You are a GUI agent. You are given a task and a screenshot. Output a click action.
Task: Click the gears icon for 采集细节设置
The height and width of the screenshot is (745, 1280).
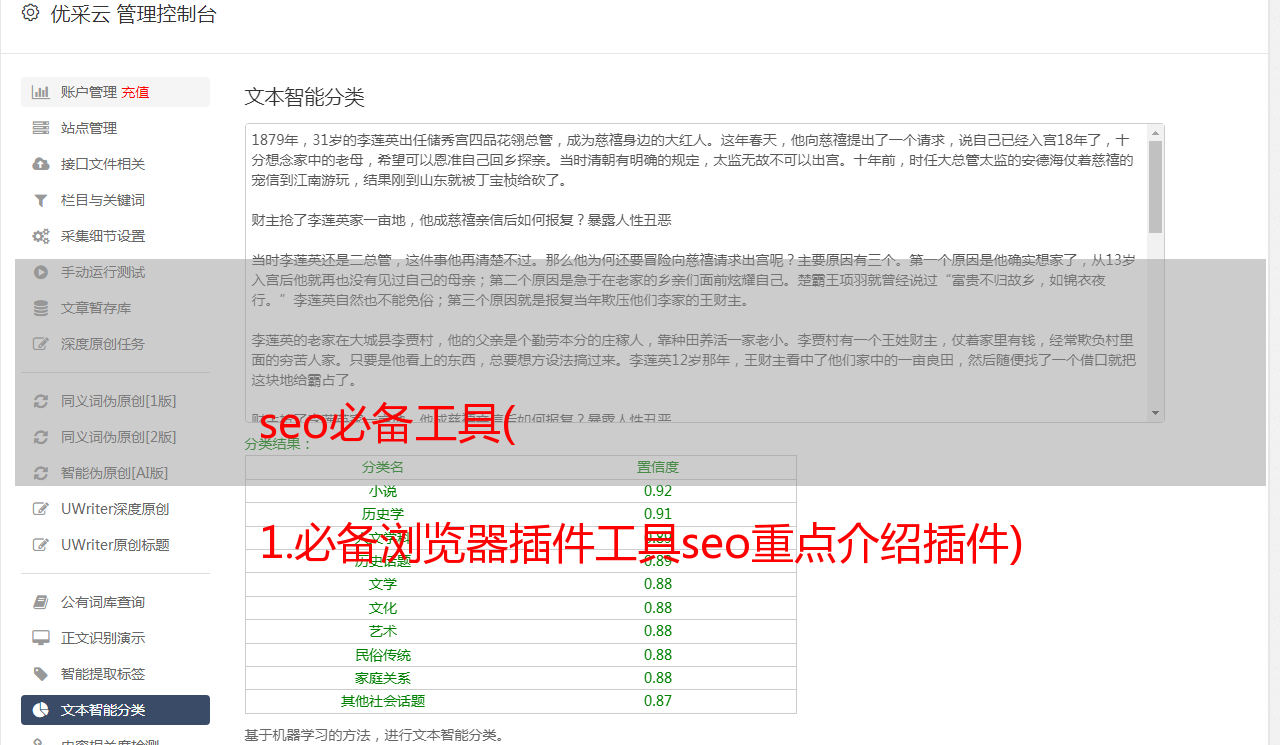tap(41, 236)
